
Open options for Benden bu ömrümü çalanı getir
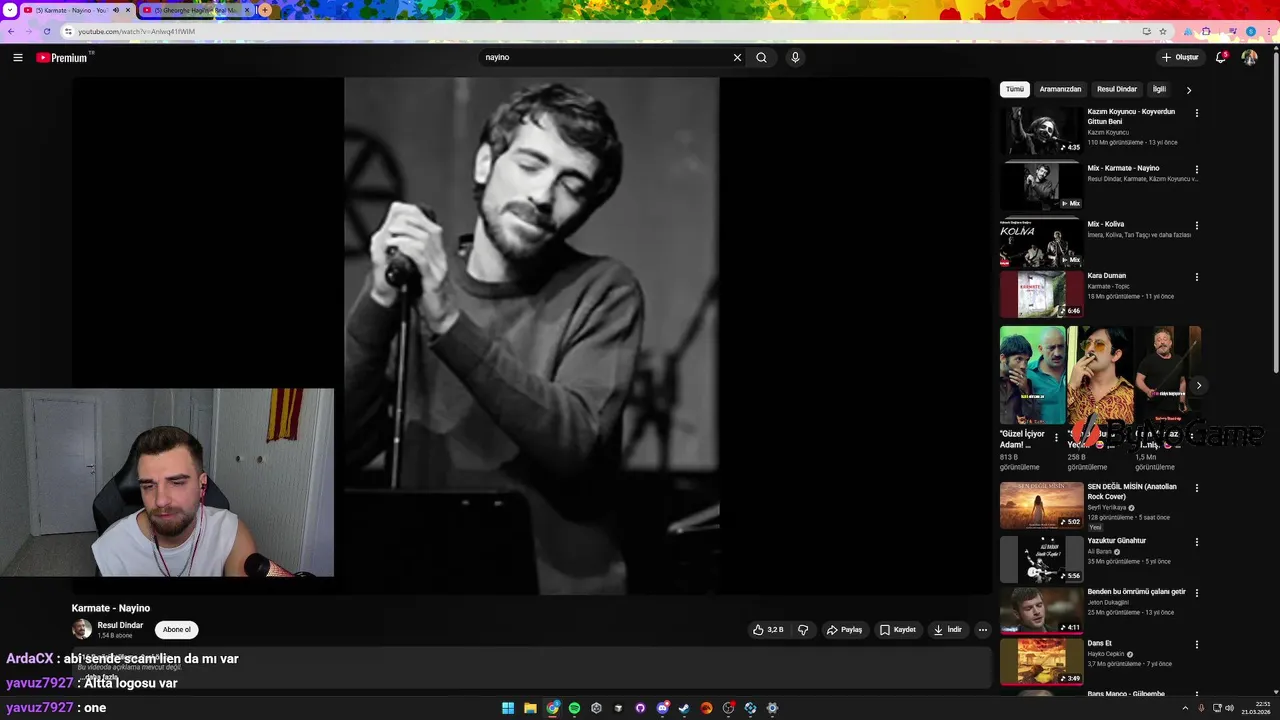tap(1196, 593)
